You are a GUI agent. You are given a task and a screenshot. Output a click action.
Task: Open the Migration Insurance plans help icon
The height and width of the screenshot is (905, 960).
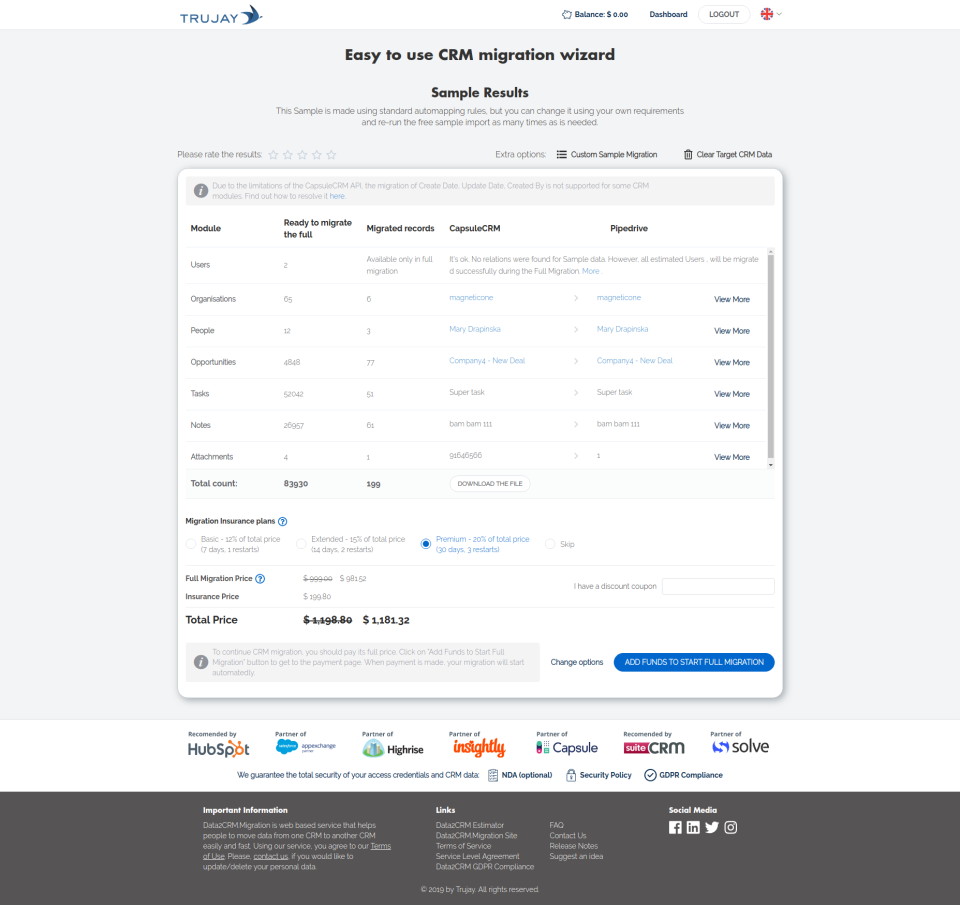click(283, 521)
